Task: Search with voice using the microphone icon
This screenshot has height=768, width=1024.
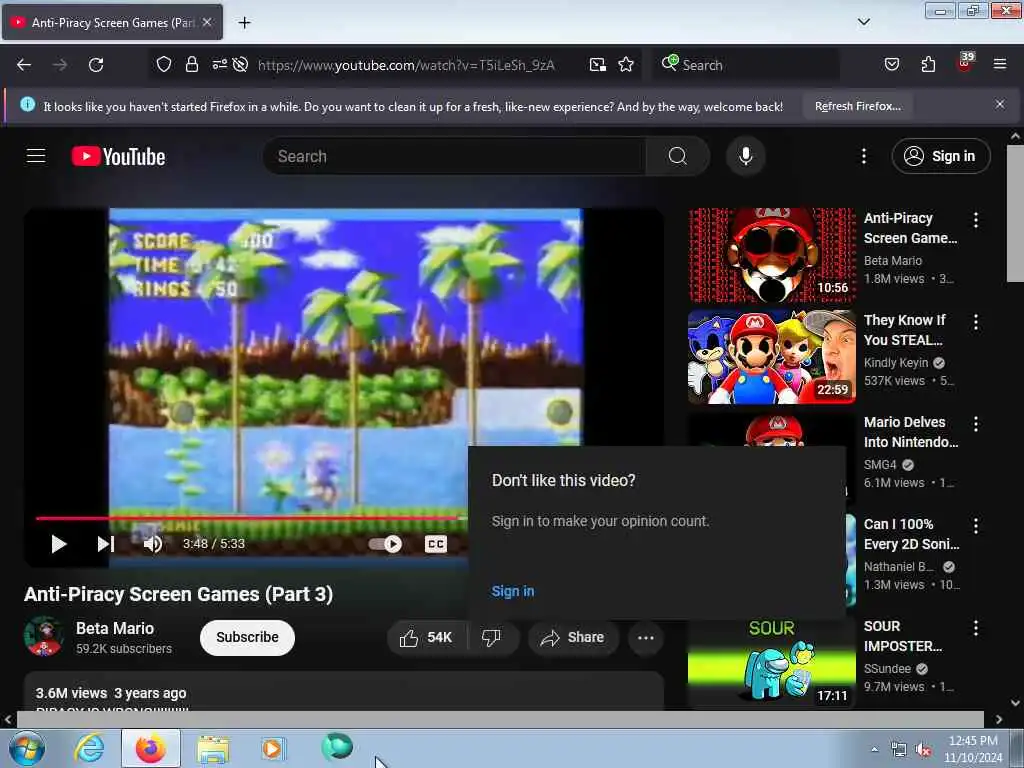Action: click(745, 156)
